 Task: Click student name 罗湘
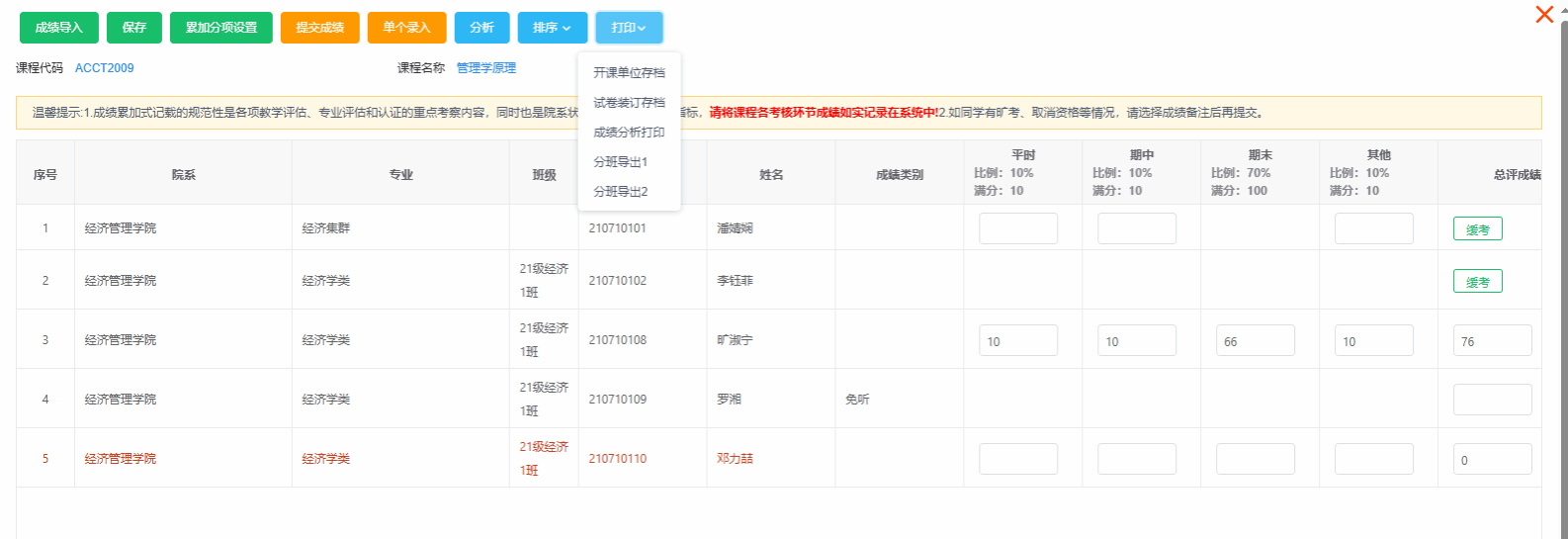pyautogui.click(x=729, y=400)
